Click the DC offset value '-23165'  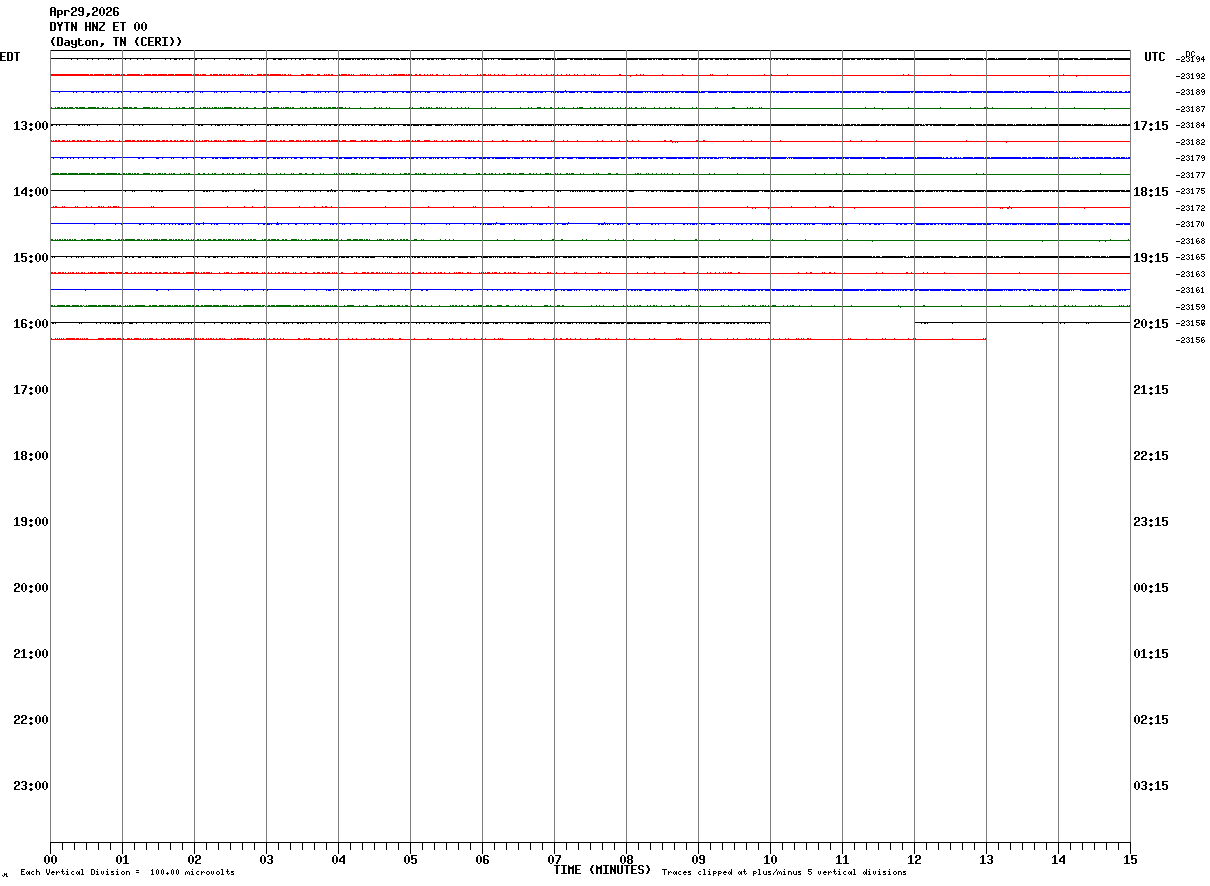(1190, 257)
